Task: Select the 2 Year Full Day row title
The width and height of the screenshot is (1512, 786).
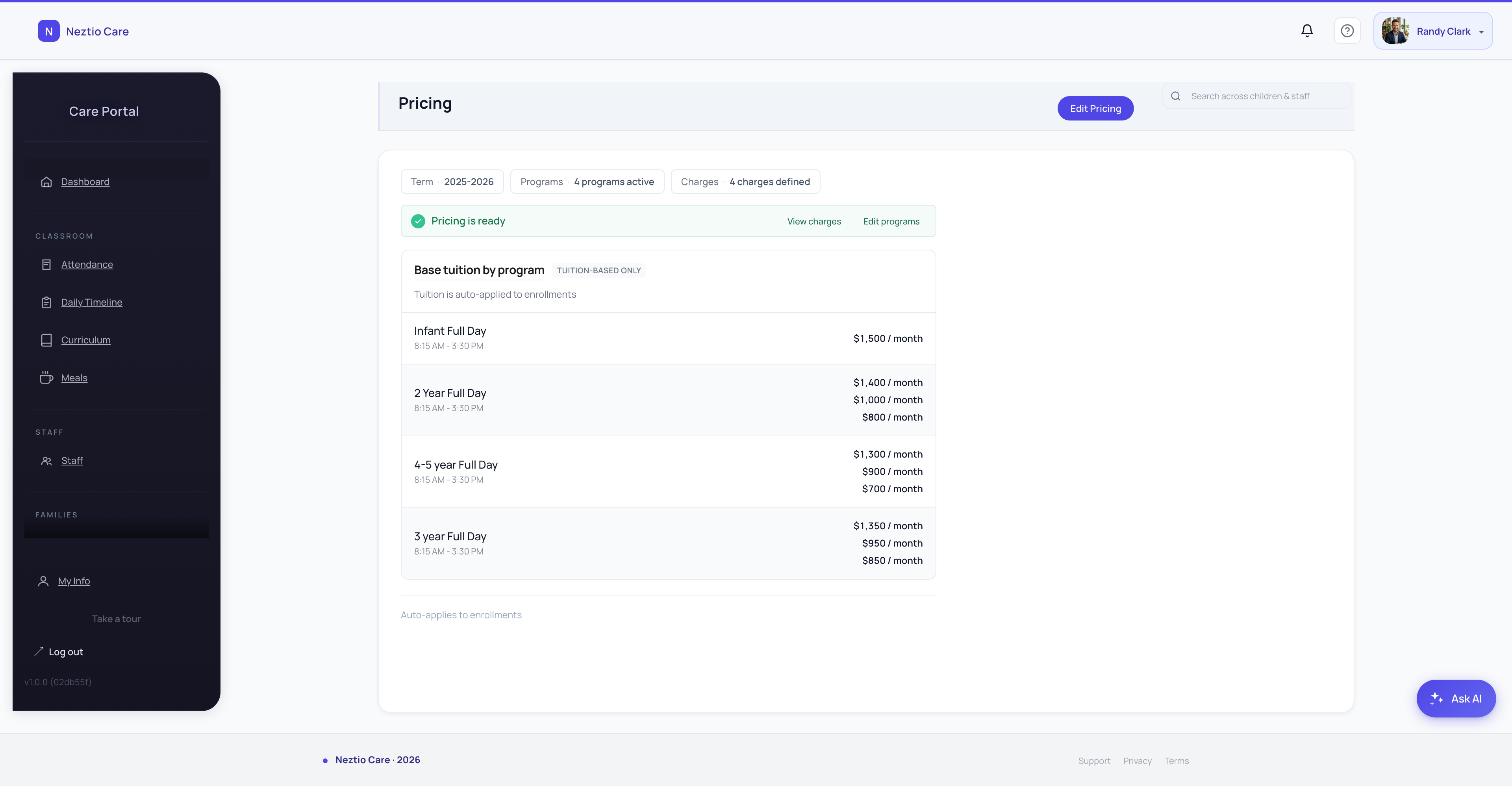Action: (x=450, y=393)
